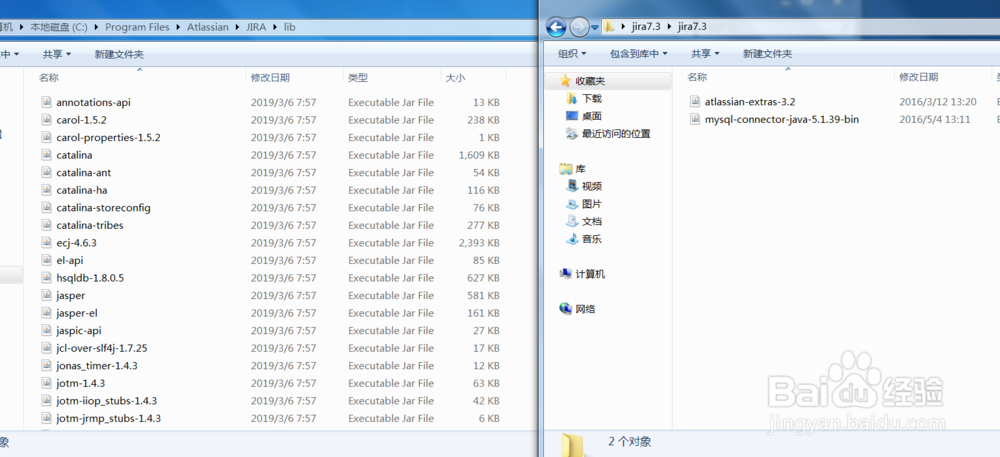Click the carol-1.5.2 jar file icon
Viewport: 1000px width, 457px height.
point(46,120)
